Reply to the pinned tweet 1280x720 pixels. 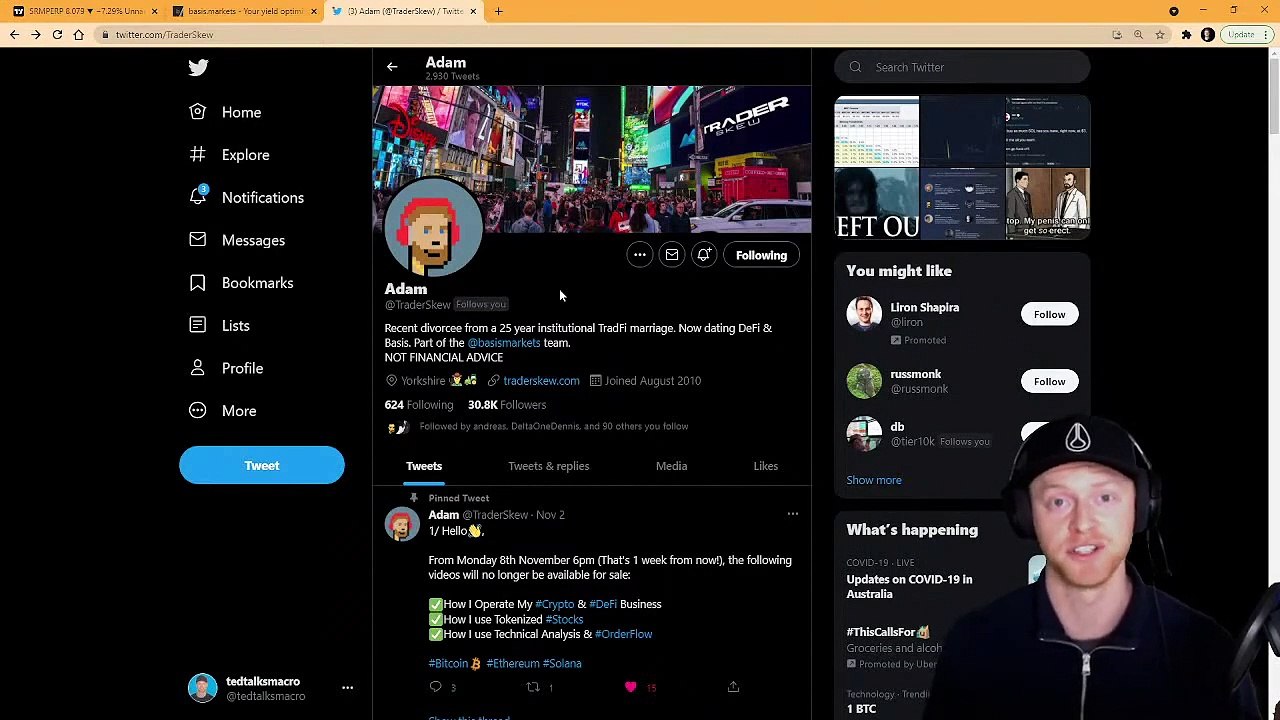coord(435,687)
